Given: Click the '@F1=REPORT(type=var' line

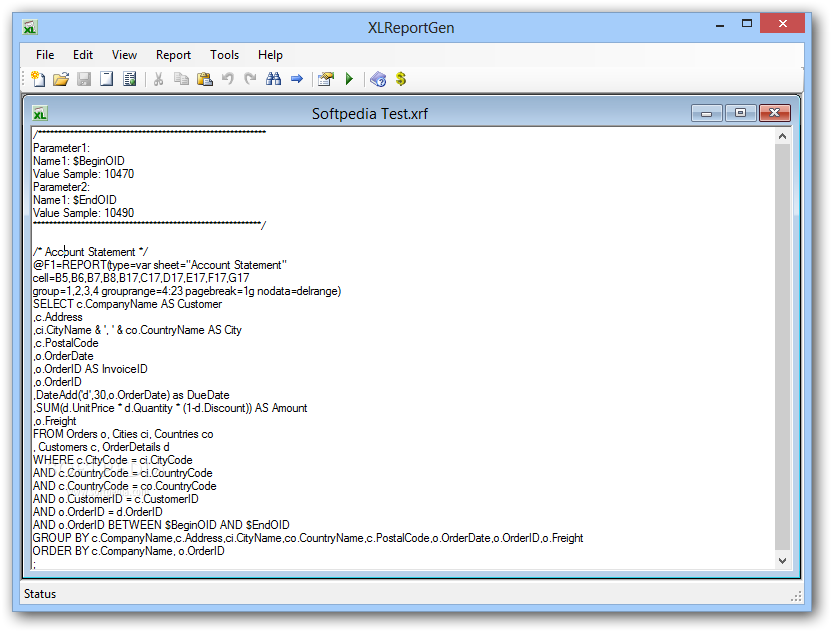Looking at the screenshot, I should 160,265.
